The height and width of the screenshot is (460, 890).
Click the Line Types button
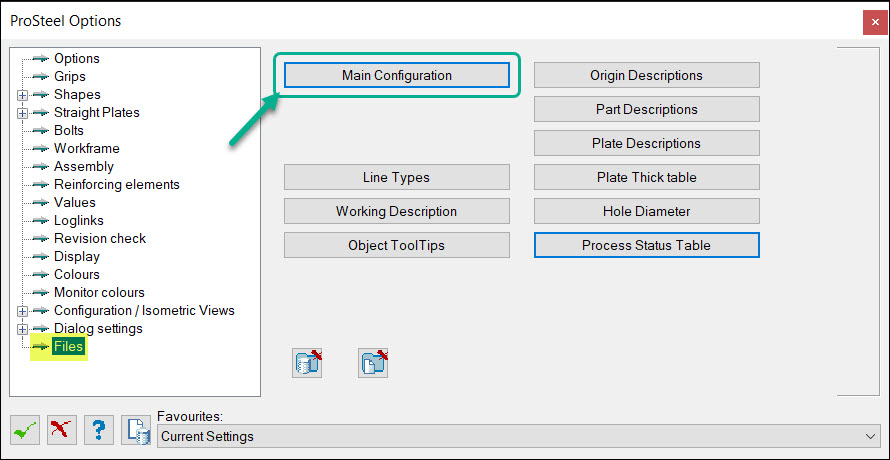[x=397, y=177]
